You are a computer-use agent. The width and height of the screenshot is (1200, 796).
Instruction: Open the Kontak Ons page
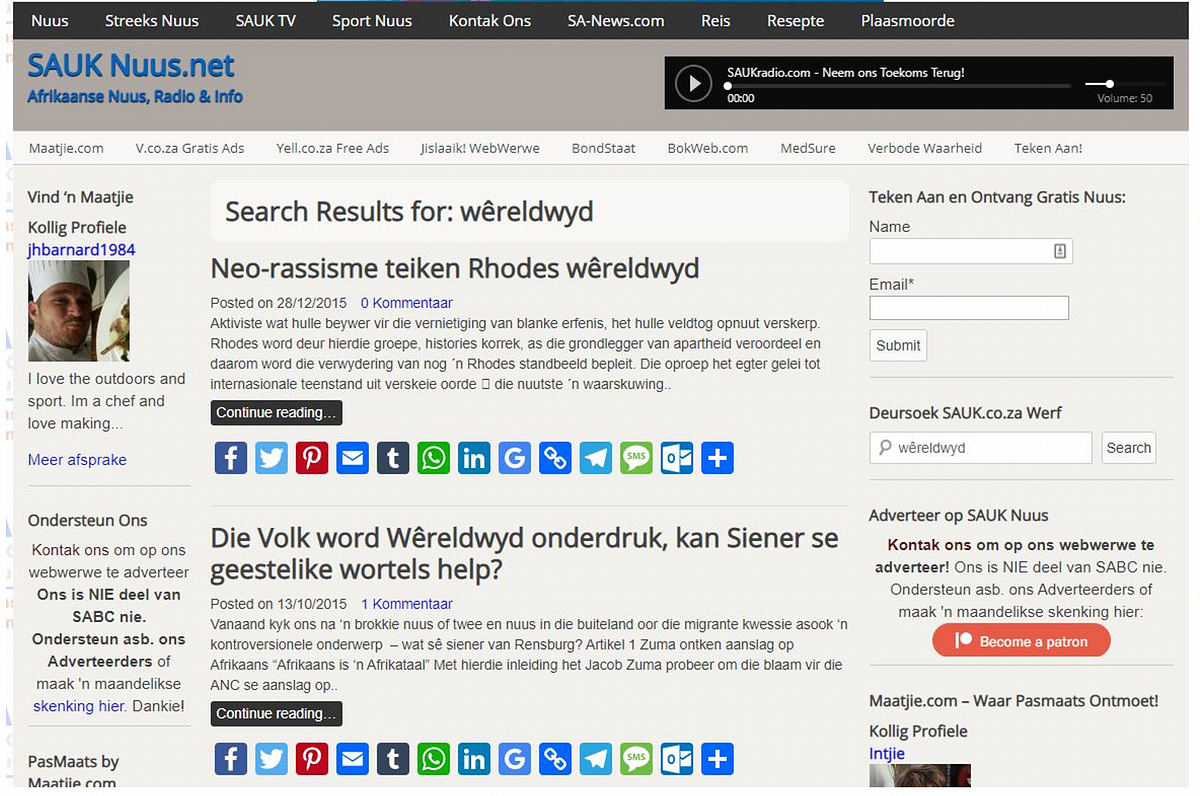click(490, 20)
